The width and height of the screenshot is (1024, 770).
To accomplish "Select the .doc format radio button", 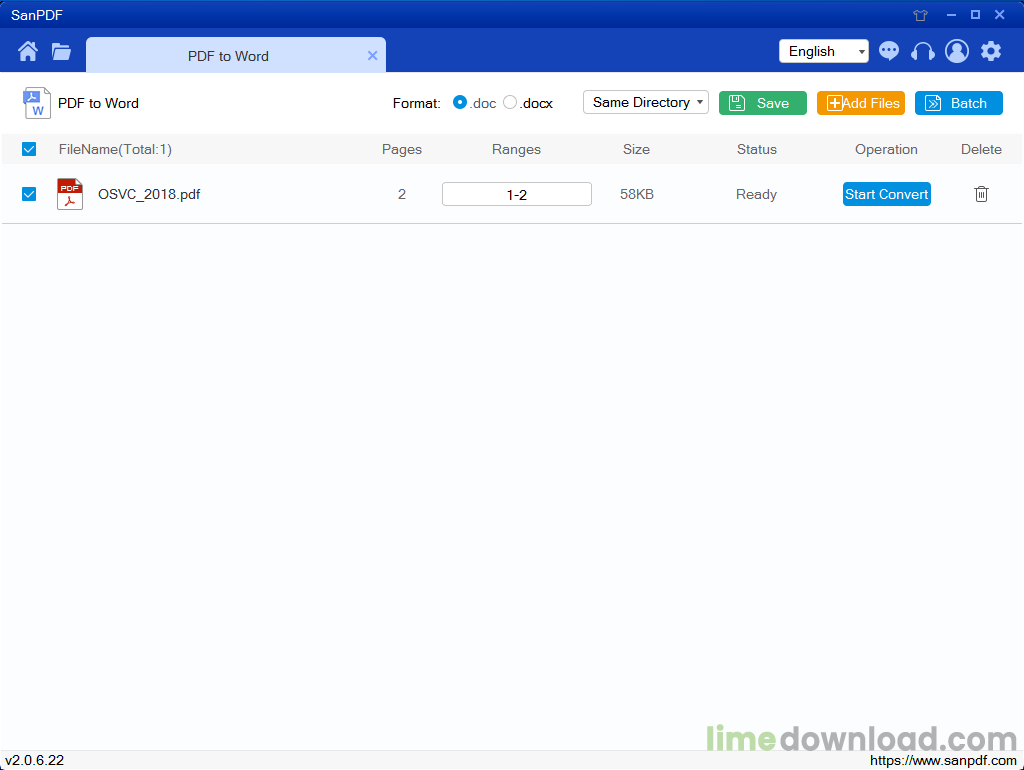I will [x=460, y=103].
